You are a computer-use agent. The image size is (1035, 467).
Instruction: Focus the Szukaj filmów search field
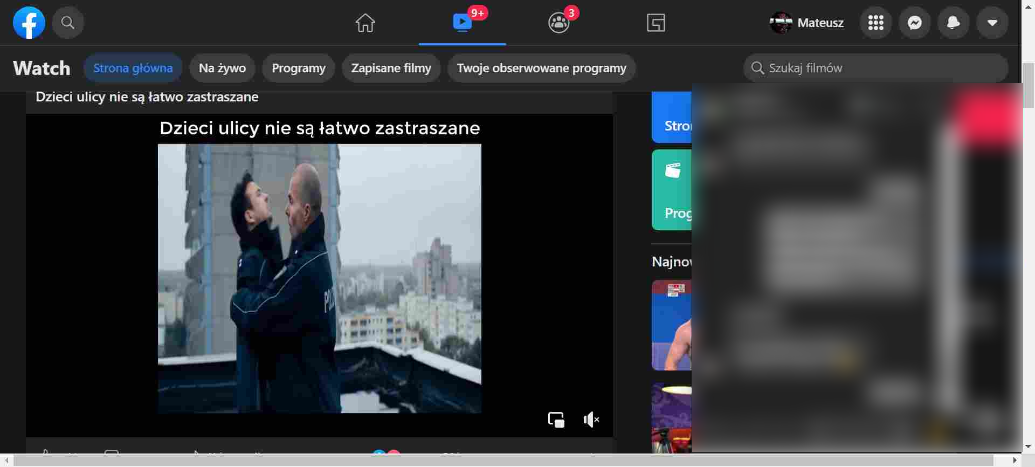coord(875,68)
